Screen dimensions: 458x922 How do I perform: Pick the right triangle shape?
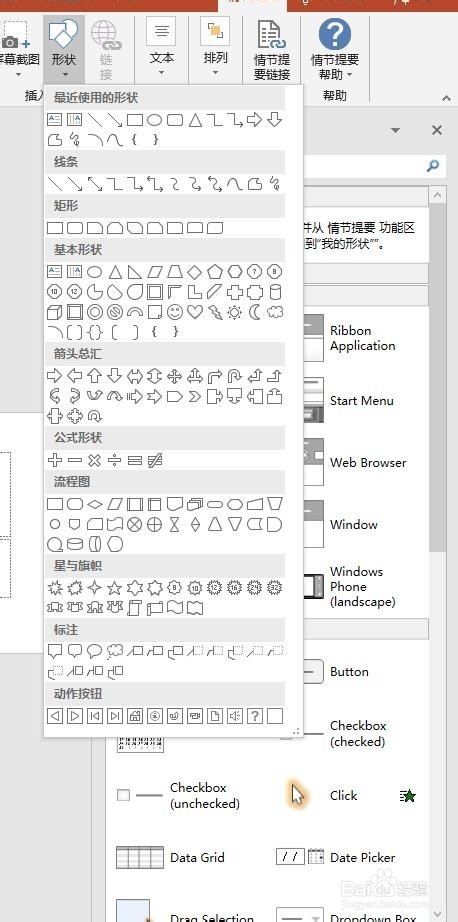tap(135, 272)
